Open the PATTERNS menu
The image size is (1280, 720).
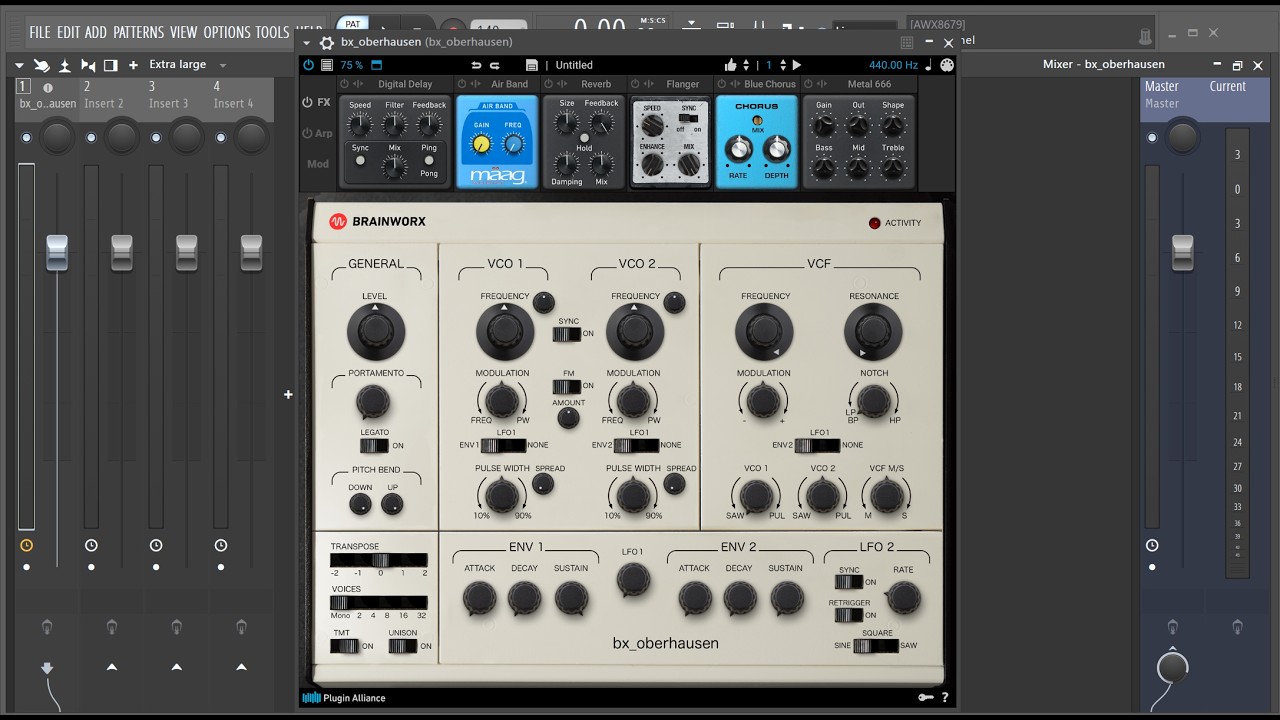pos(138,32)
